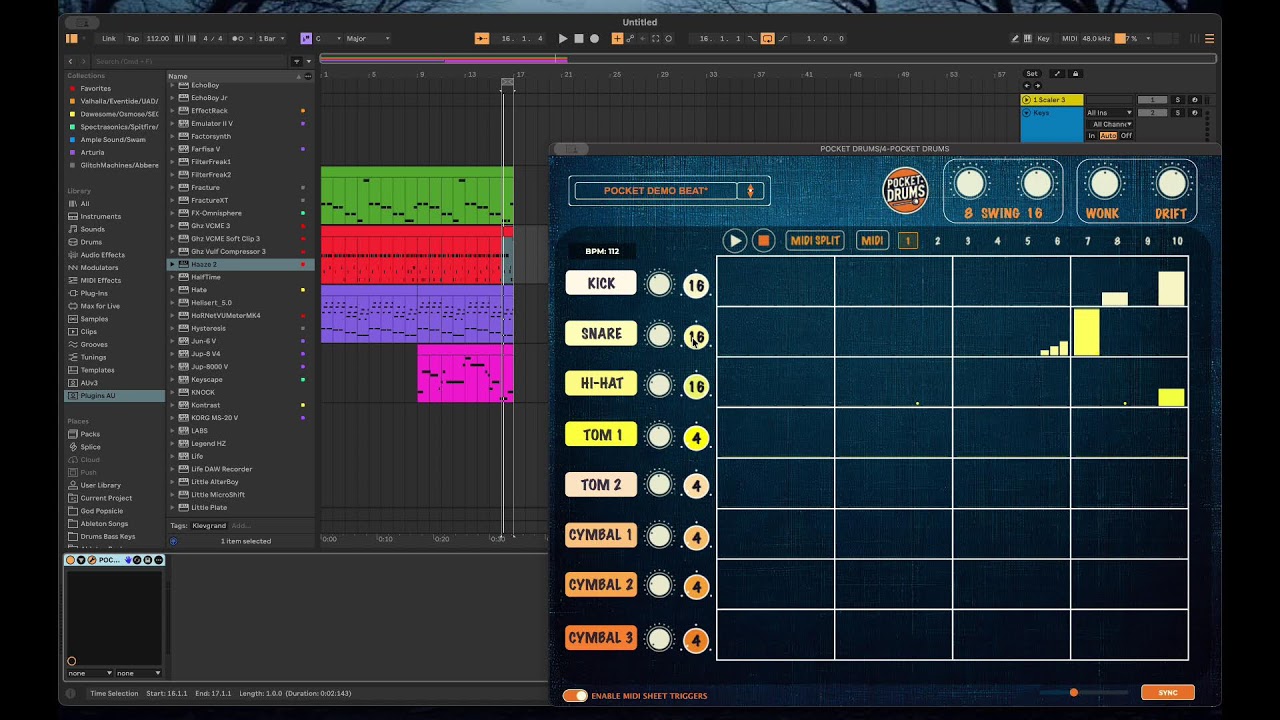Select Pocket Drums pattern tab 5
Screen dimensions: 1280x720
[1027, 241]
